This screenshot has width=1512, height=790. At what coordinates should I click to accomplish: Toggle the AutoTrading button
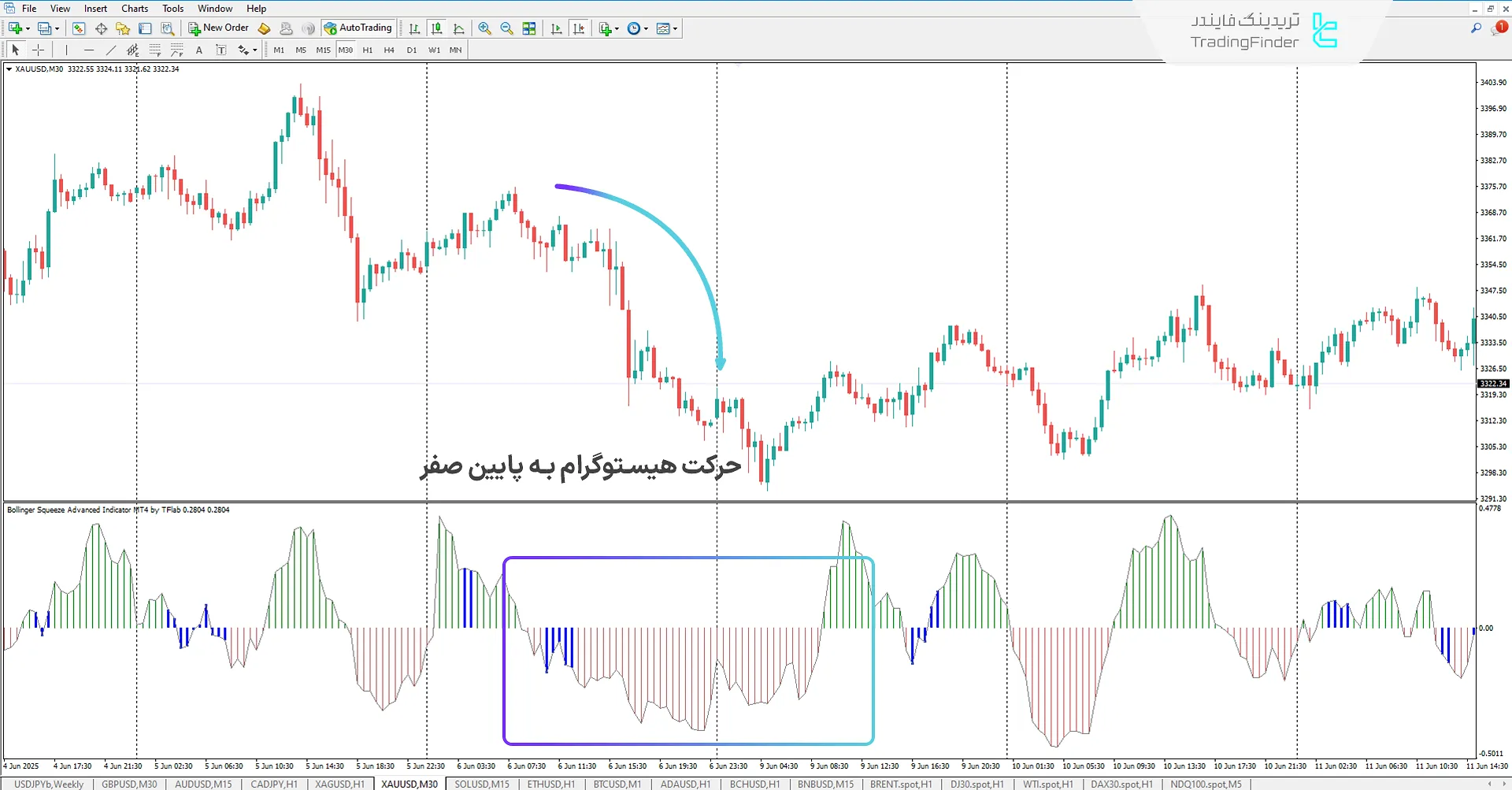[358, 28]
